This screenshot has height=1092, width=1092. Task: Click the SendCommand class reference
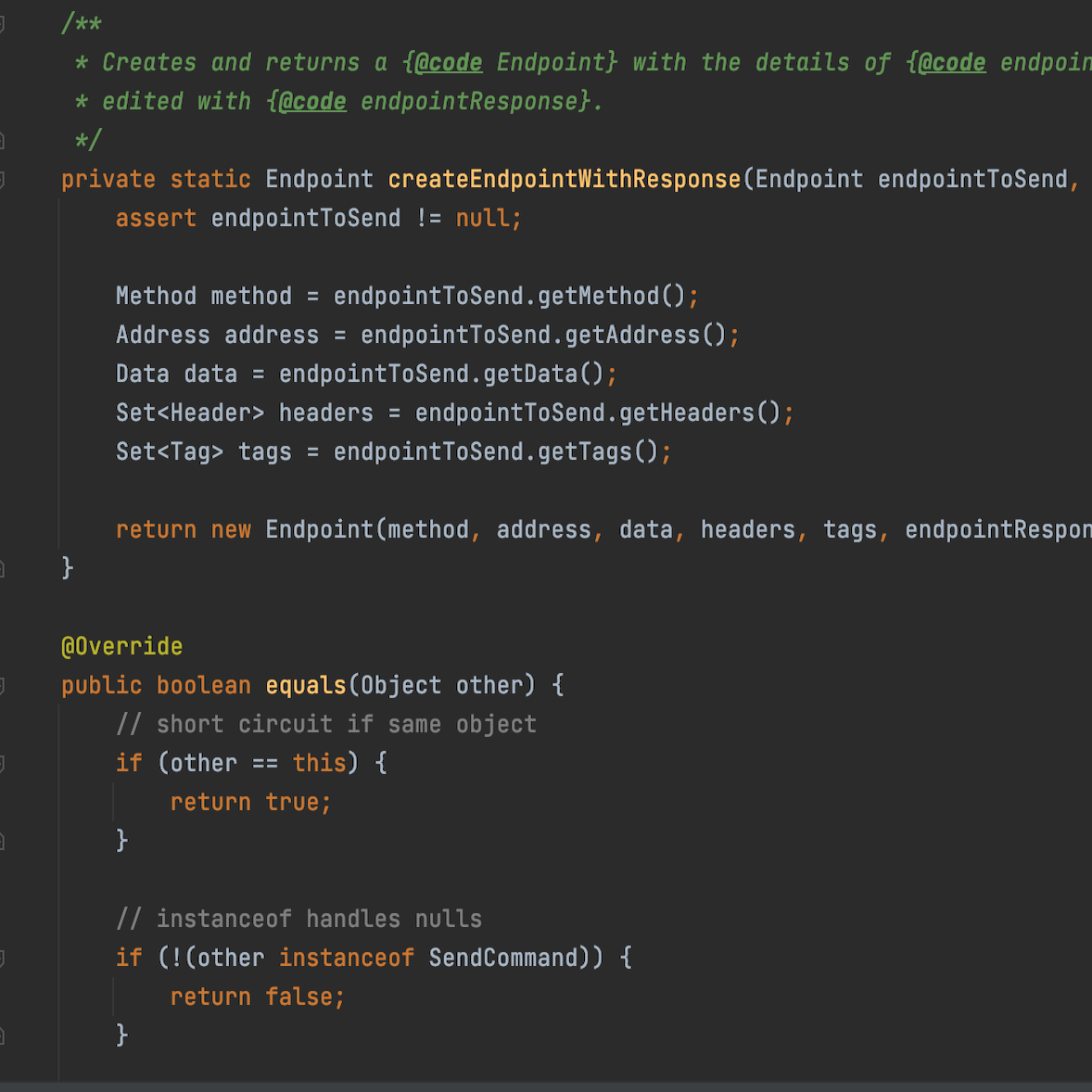pos(502,958)
